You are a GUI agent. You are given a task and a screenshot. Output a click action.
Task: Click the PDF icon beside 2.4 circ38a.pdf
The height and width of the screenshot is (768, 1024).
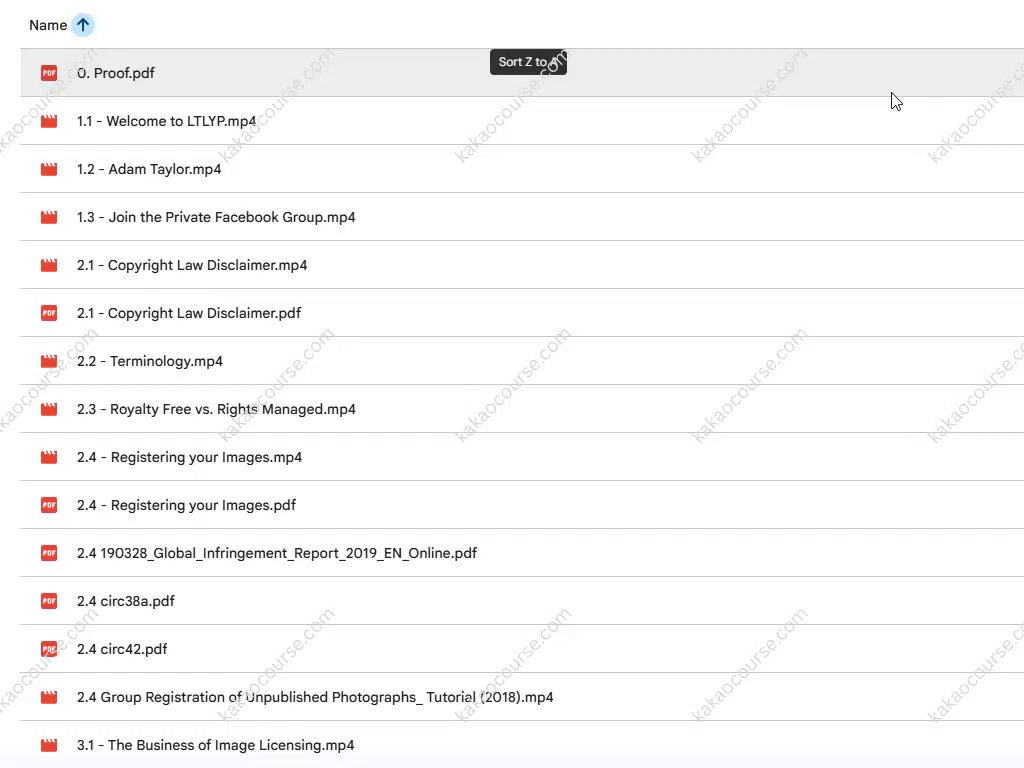[49, 601]
